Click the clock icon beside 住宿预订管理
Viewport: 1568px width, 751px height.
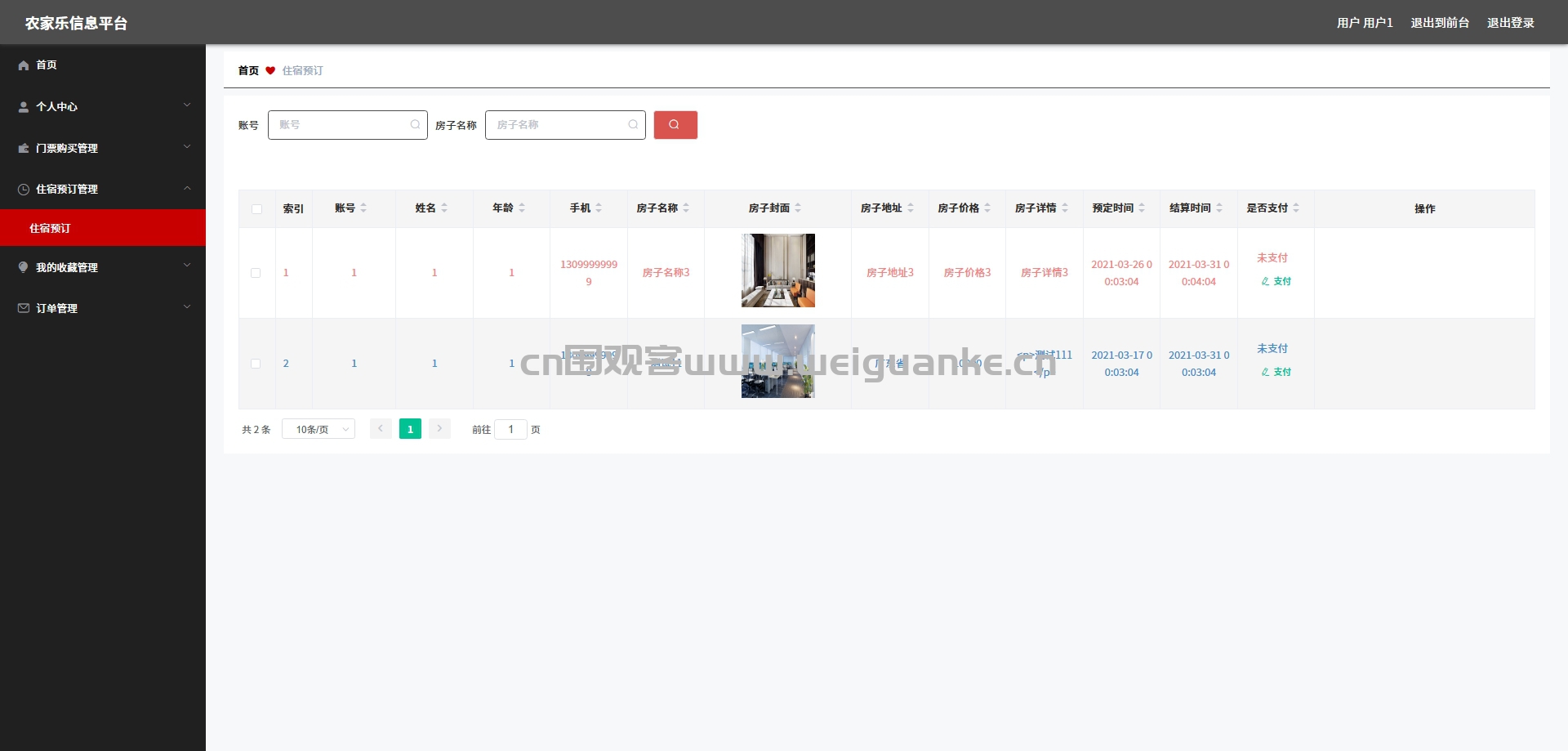click(24, 190)
